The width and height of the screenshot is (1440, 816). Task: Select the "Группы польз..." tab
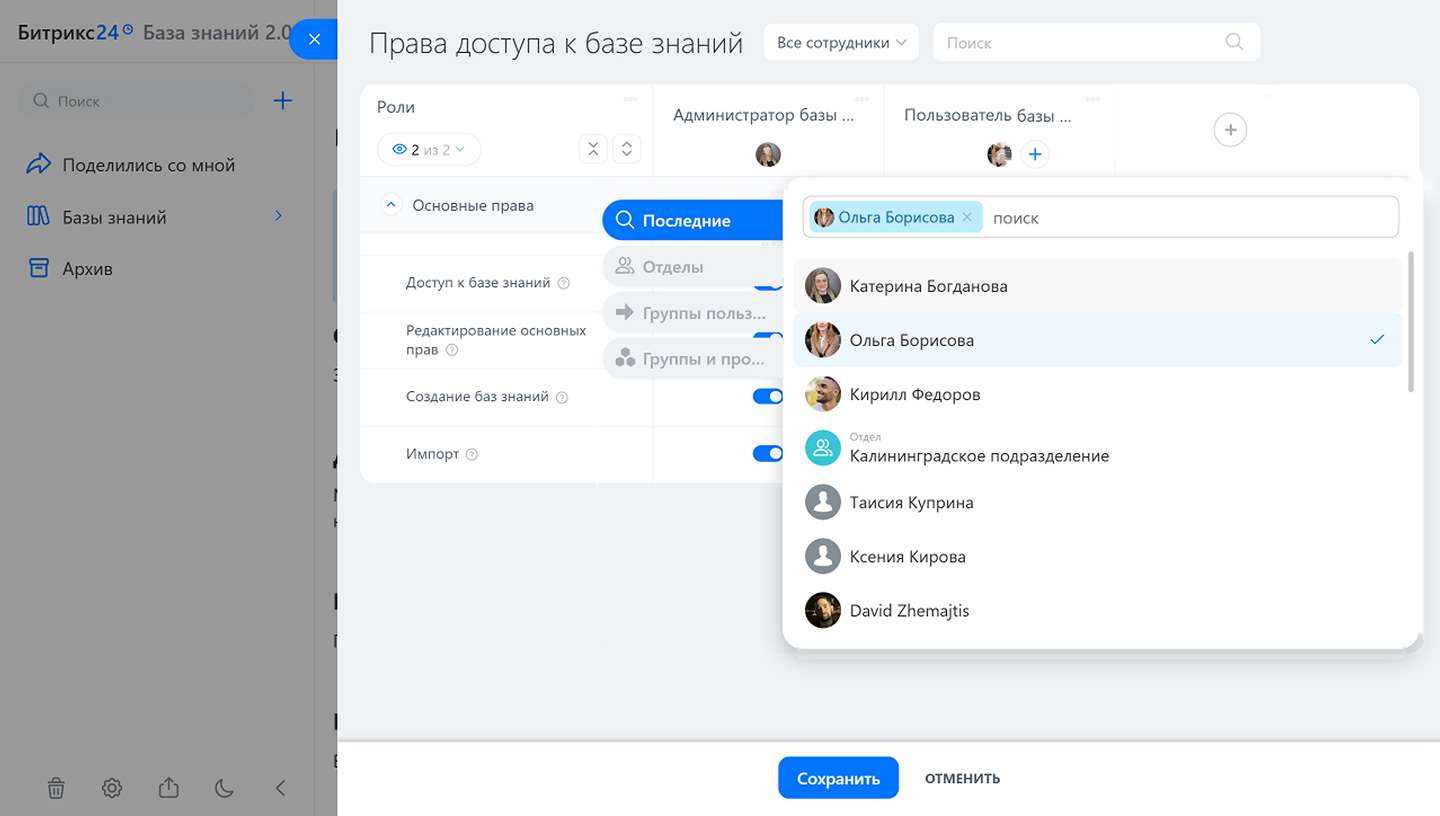click(693, 313)
